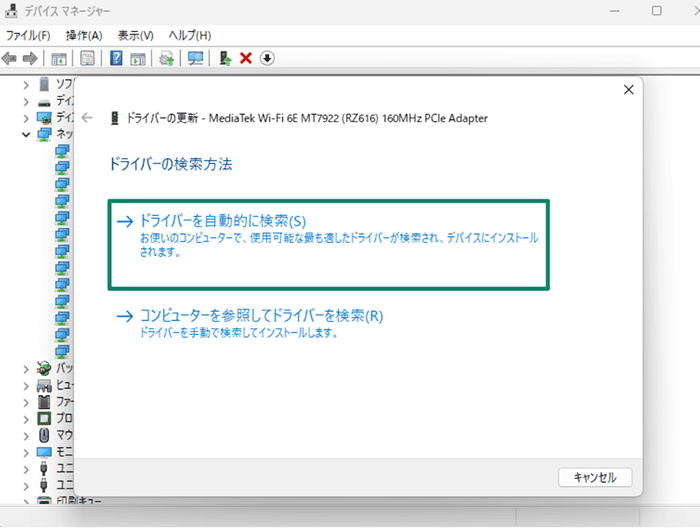Click the dialog title MediaTek Wi-Fi 6E MT7922 text
The width and height of the screenshot is (700, 528).
coord(307,118)
